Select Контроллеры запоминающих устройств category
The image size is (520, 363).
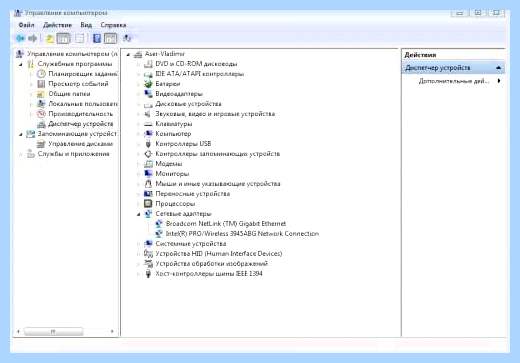(218, 154)
